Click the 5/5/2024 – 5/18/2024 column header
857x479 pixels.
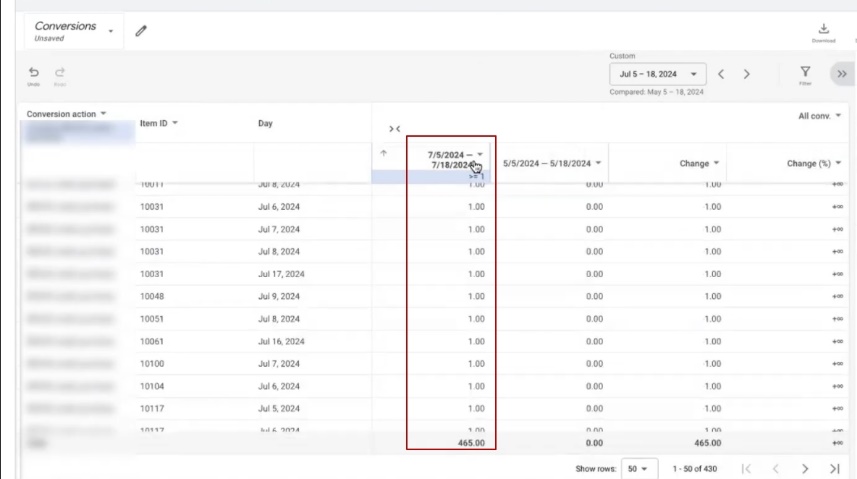552,163
